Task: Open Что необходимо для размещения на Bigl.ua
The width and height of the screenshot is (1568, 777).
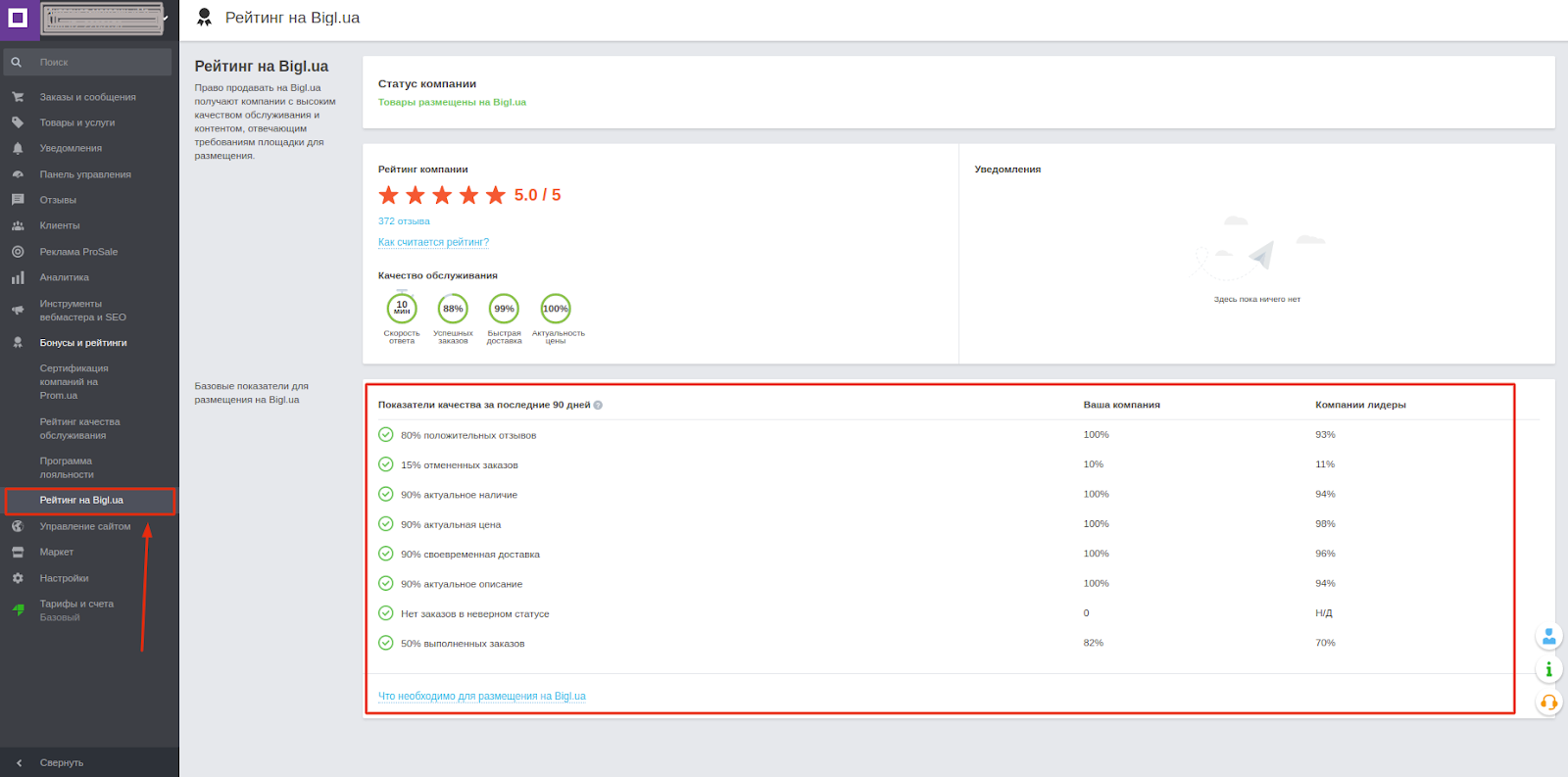Action: (x=482, y=697)
